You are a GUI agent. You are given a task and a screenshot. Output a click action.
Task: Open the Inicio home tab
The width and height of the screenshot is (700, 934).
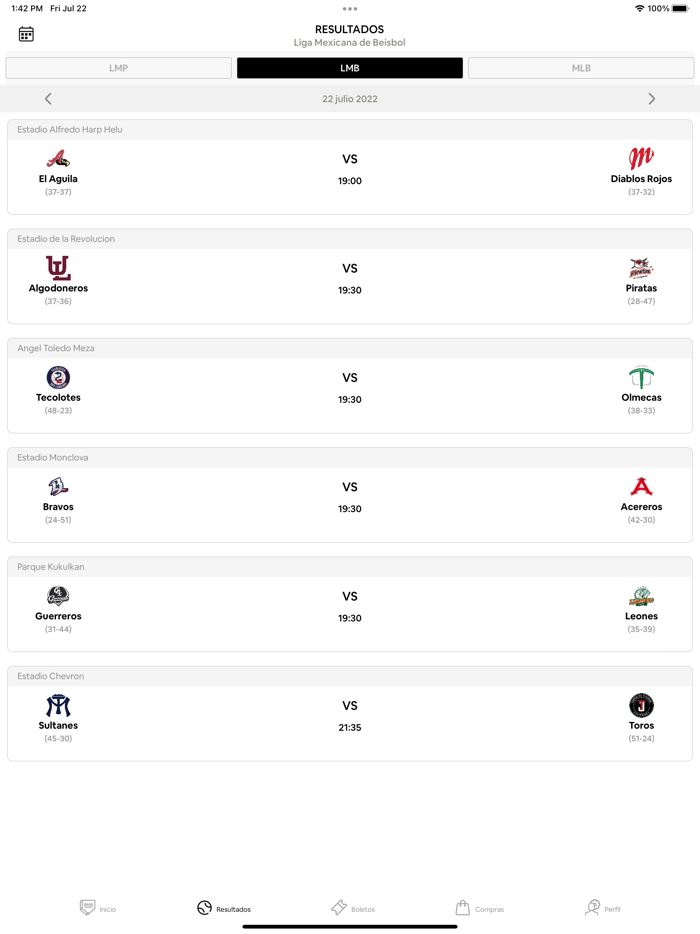[98, 908]
